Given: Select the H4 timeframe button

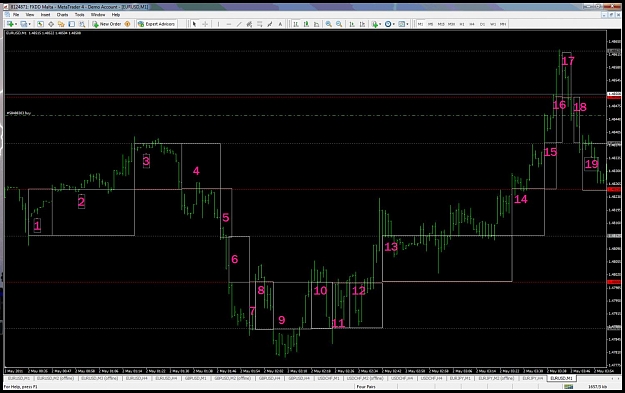Looking at the screenshot, I should click(472, 24).
